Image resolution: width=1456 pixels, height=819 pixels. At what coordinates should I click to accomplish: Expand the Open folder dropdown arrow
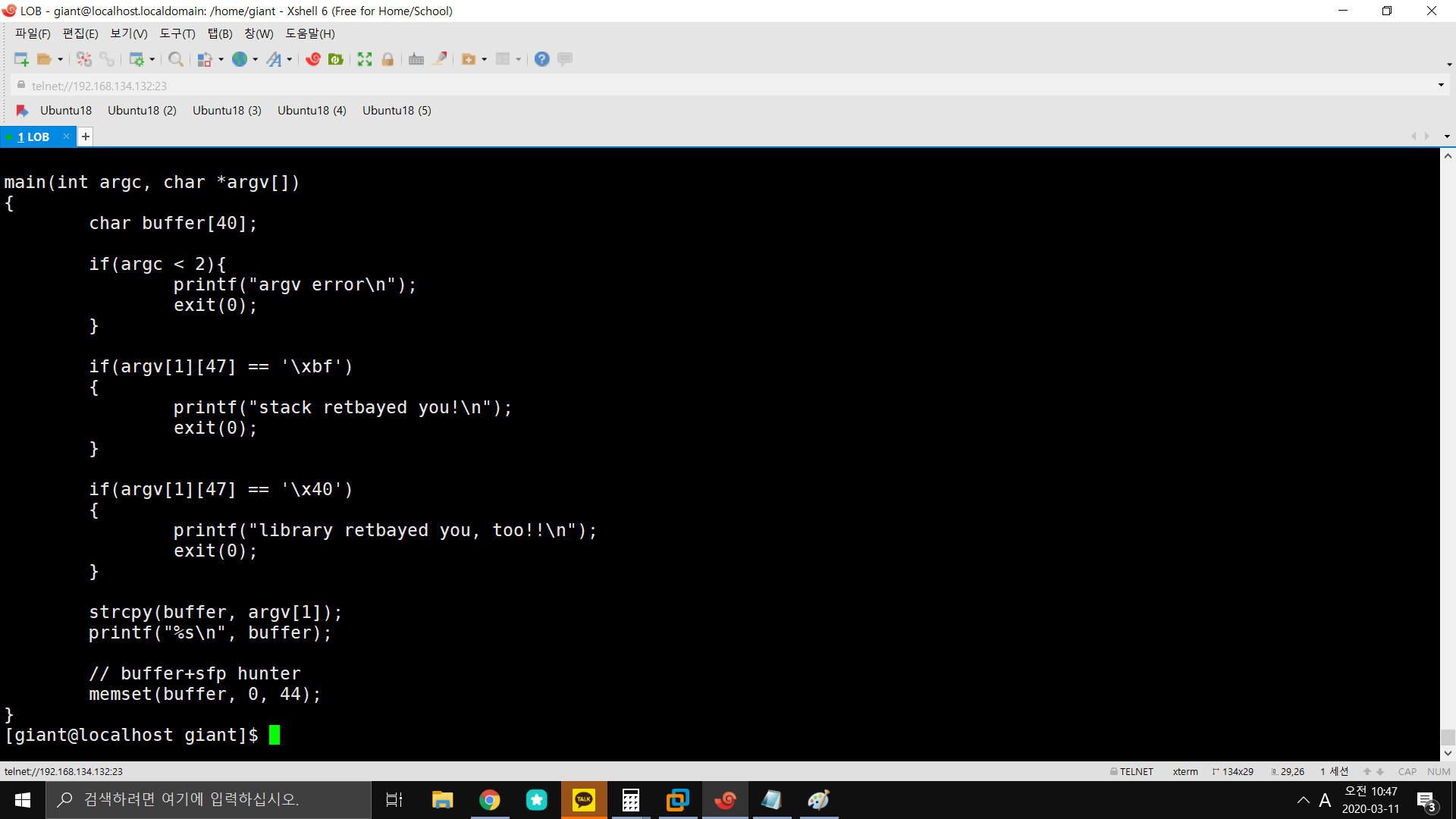coord(61,60)
